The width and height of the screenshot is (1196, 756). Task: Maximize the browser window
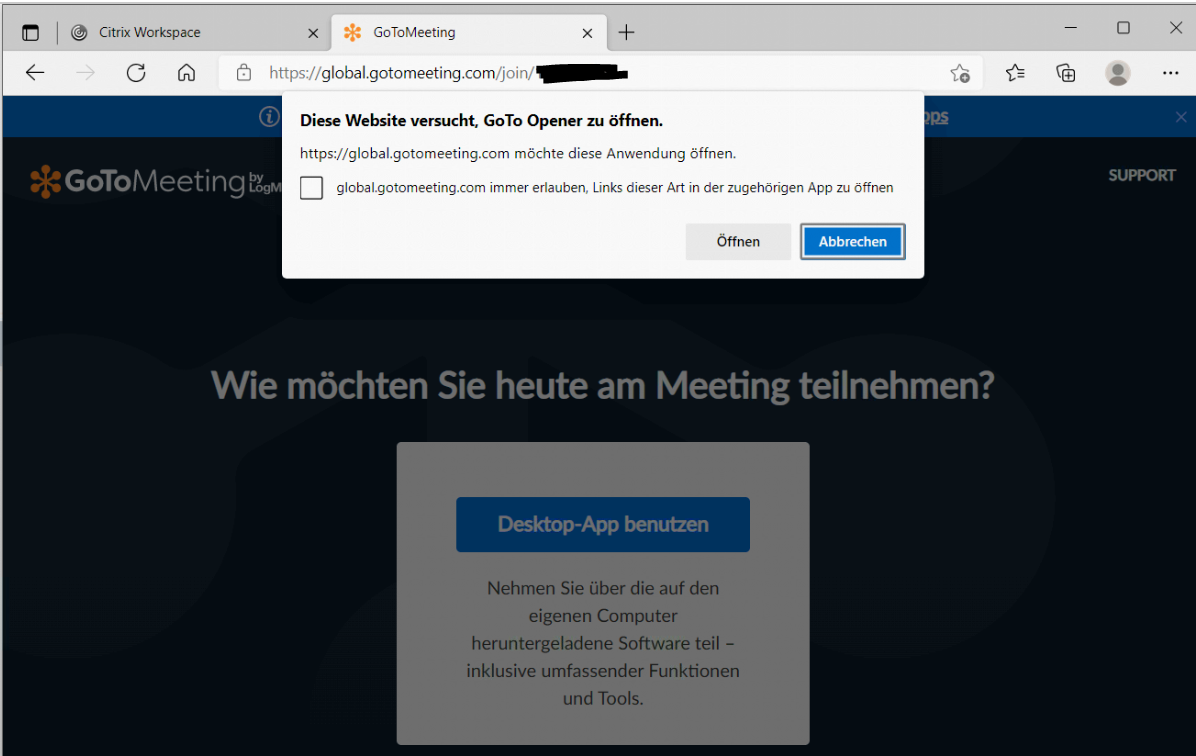[x=1123, y=28]
